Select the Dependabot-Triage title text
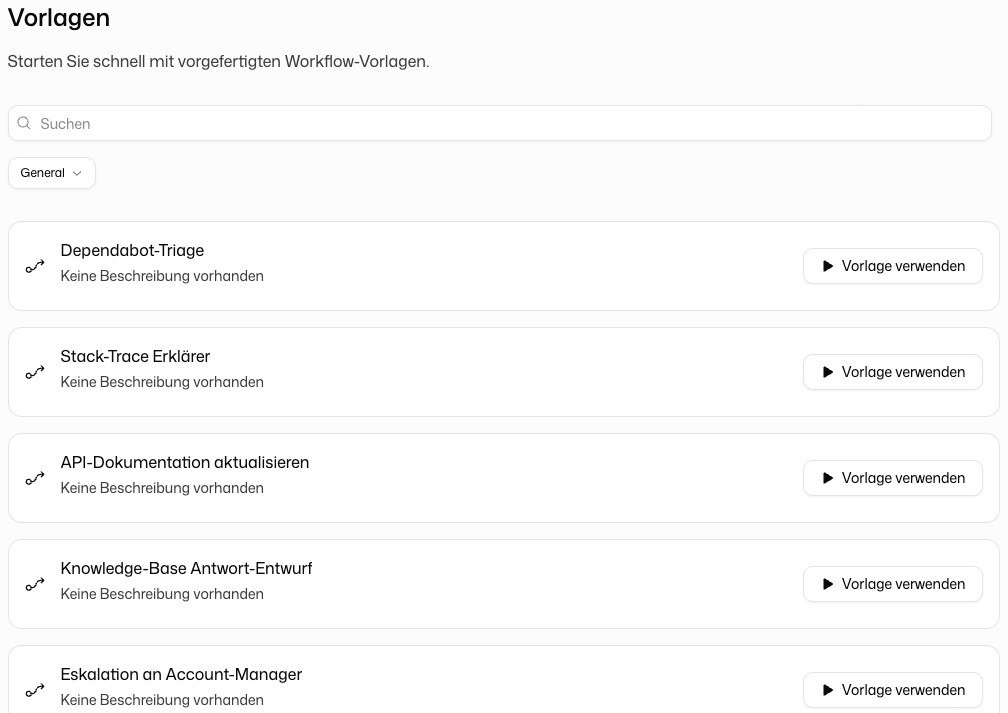This screenshot has width=1008, height=713. pyautogui.click(x=132, y=251)
